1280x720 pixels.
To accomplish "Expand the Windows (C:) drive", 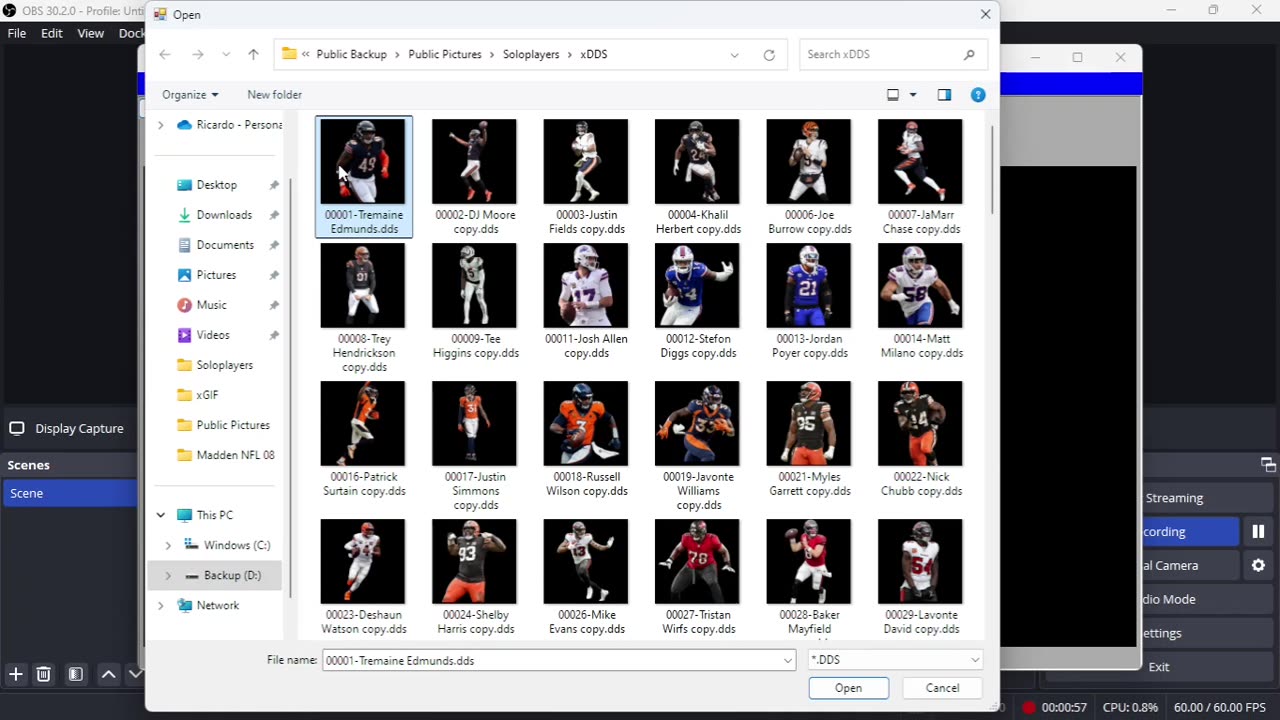I will click(x=168, y=545).
